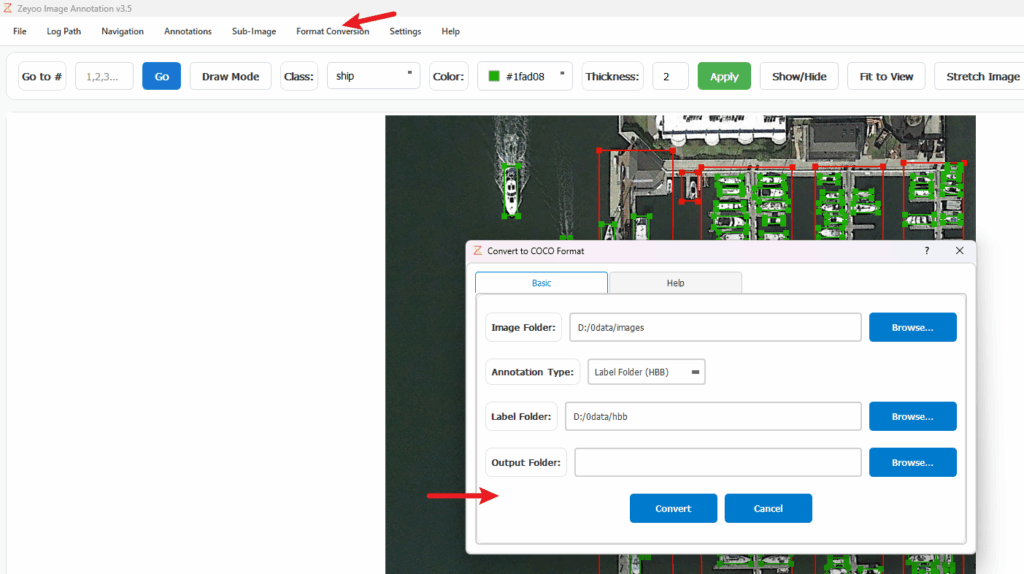Click Stretch Image button

click(x=982, y=76)
